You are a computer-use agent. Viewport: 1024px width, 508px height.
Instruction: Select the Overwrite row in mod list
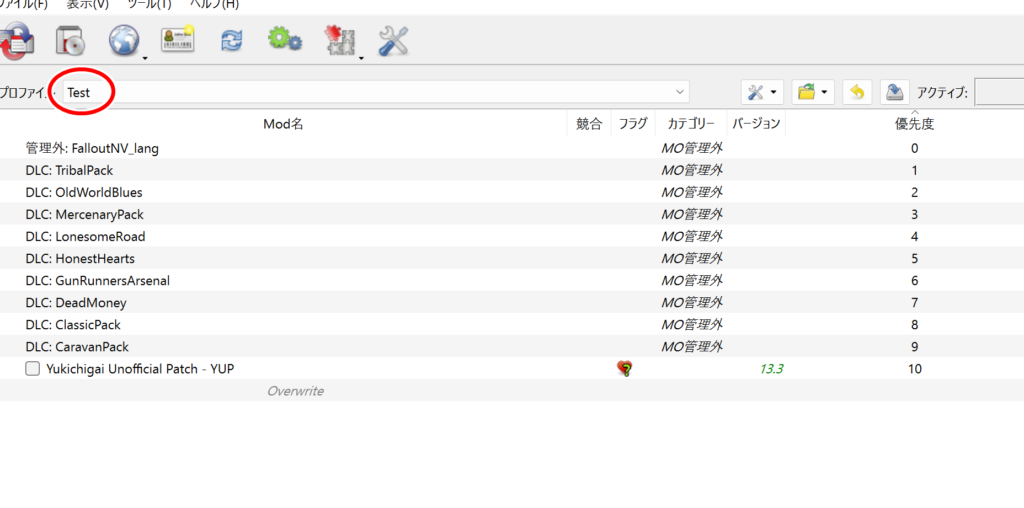click(x=295, y=391)
